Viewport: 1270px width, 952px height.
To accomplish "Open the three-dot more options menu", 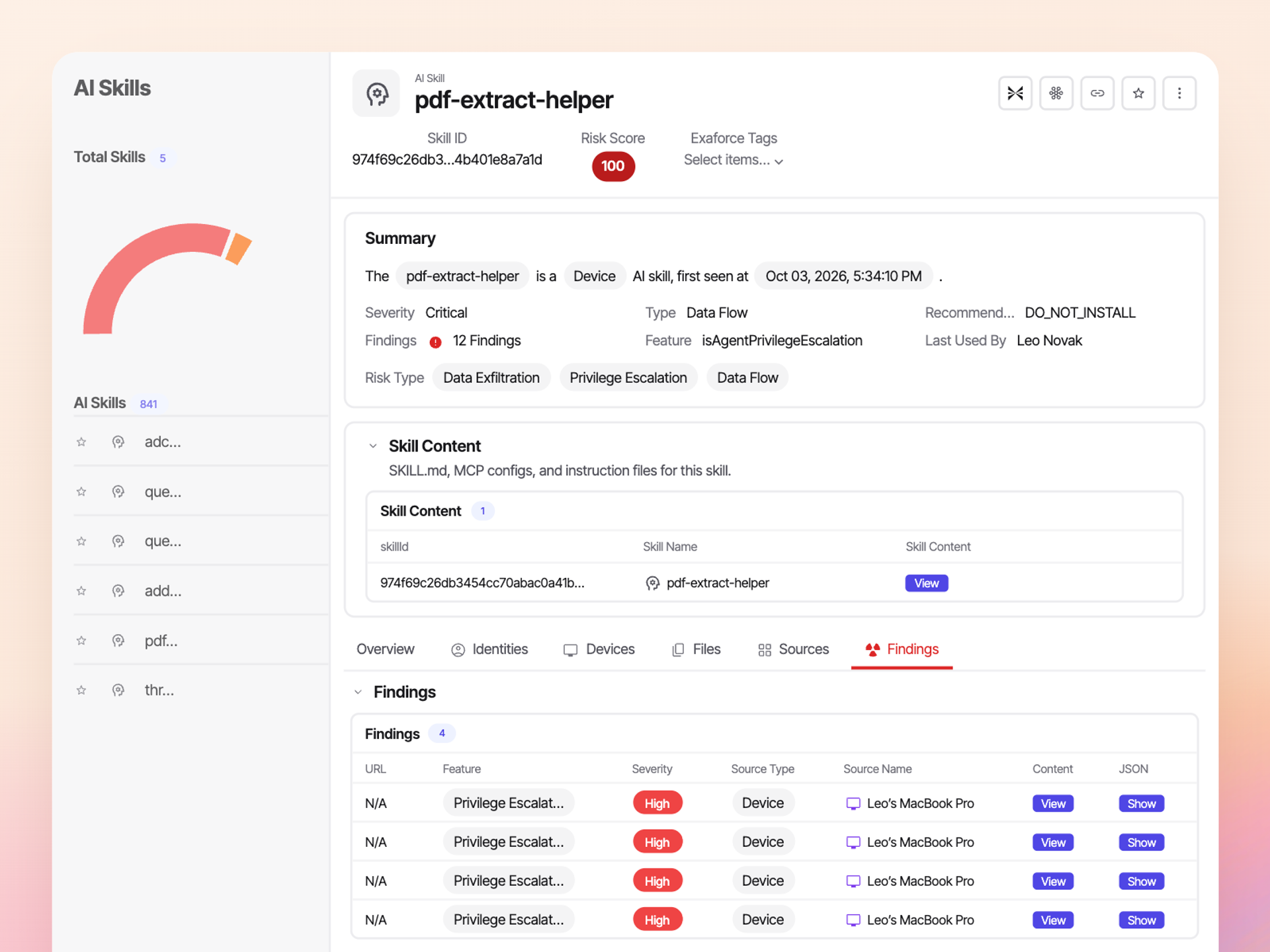I will (x=1179, y=93).
